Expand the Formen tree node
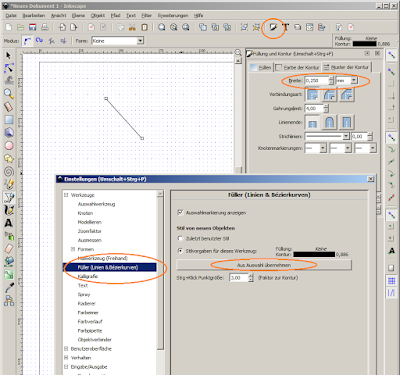400x375 pixels. coord(73,249)
